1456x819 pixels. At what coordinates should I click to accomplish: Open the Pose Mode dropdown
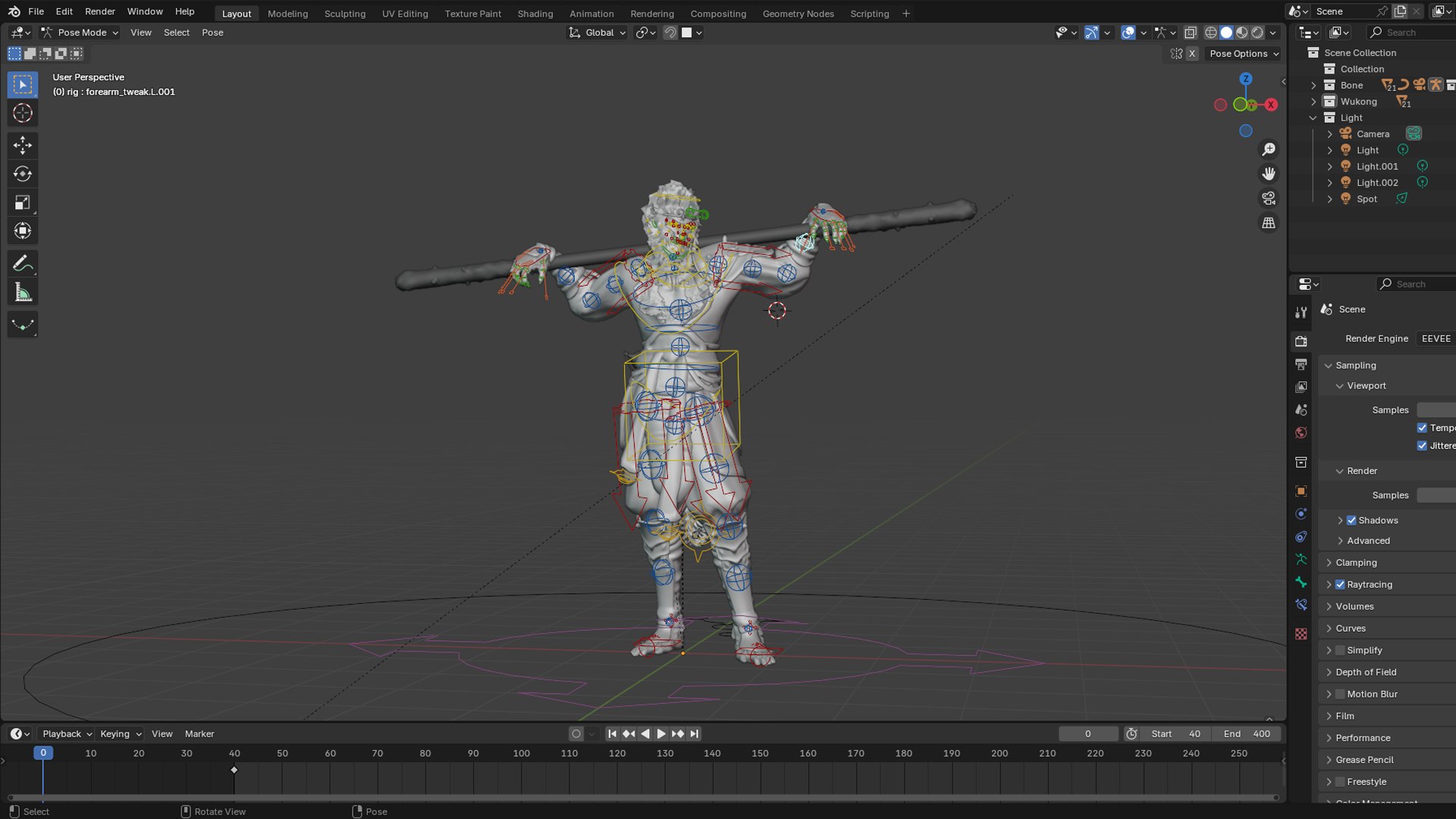point(80,33)
